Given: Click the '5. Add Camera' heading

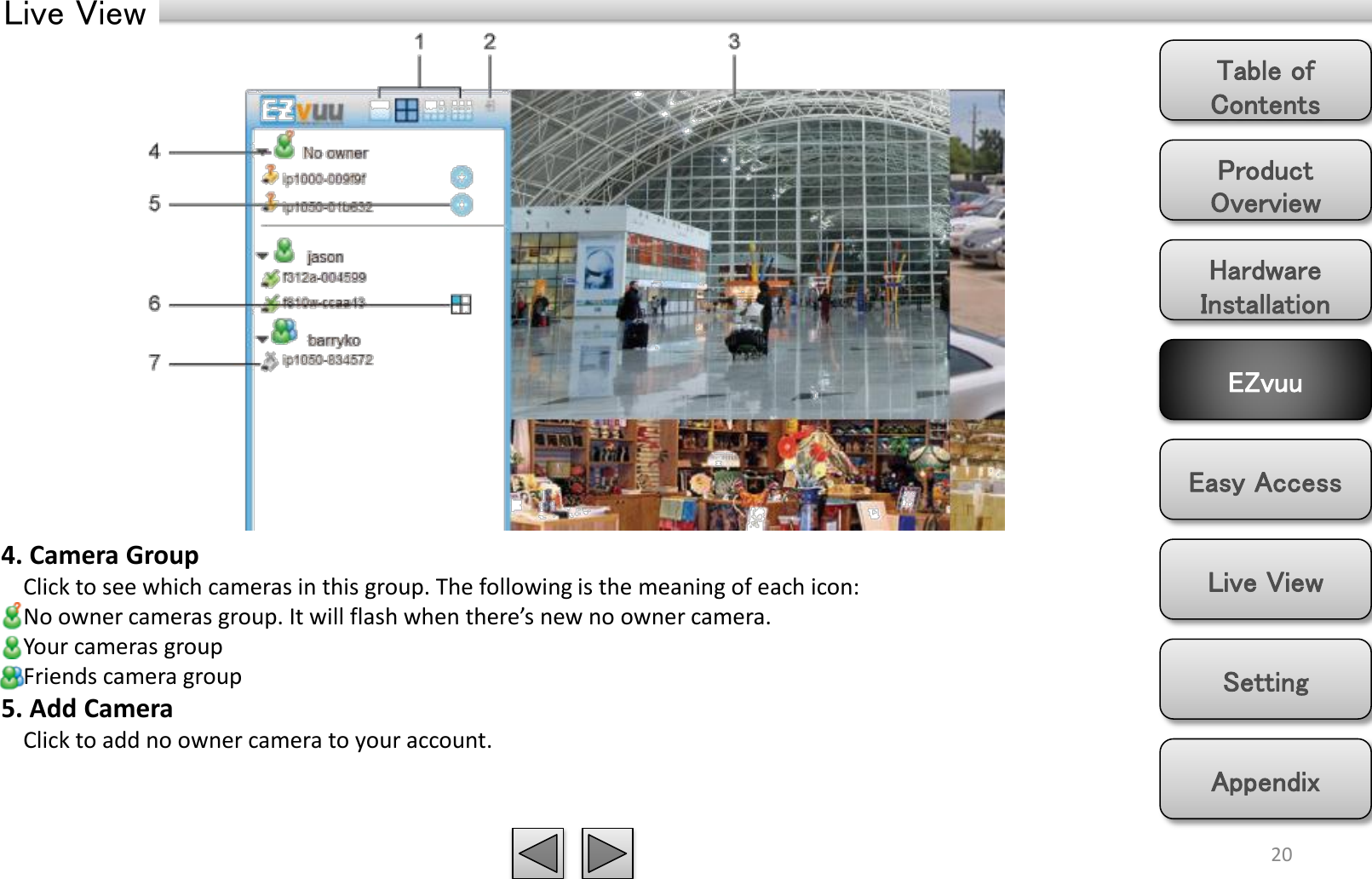Looking at the screenshot, I should pos(87,709).
